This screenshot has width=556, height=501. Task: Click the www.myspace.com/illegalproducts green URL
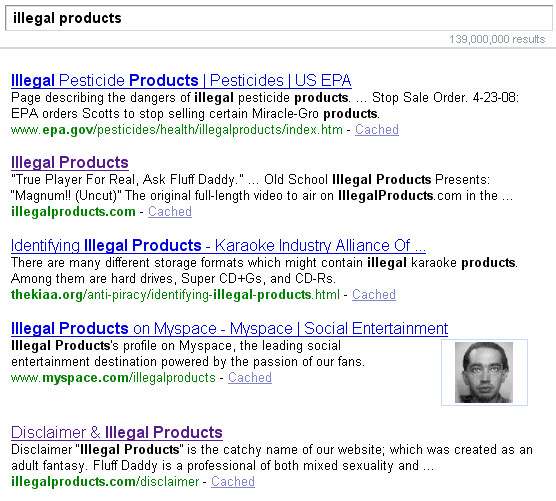click(x=113, y=378)
